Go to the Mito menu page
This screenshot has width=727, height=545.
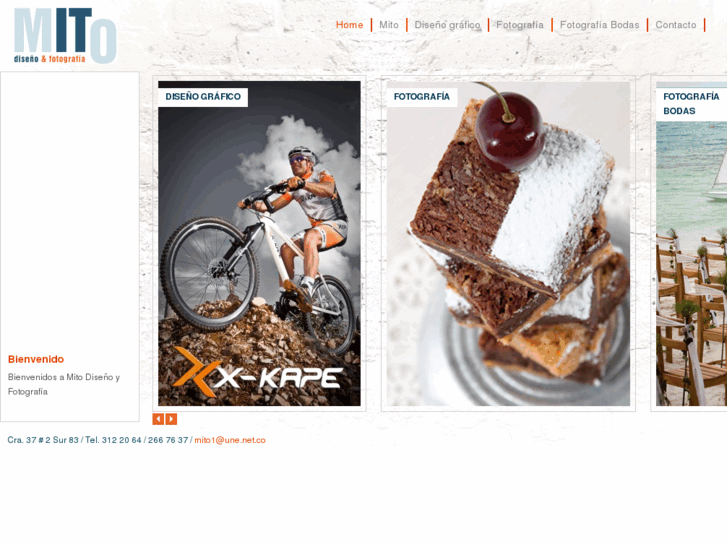coord(389,25)
